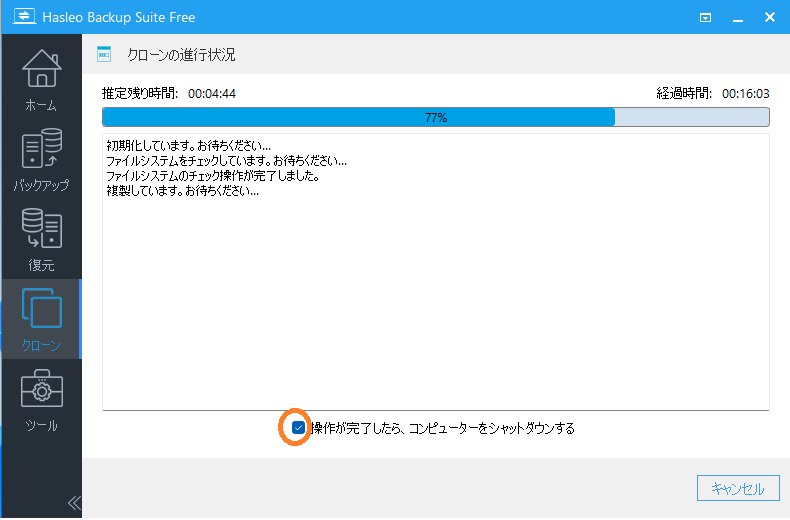Click the 推定残り時間 label

coord(140,93)
